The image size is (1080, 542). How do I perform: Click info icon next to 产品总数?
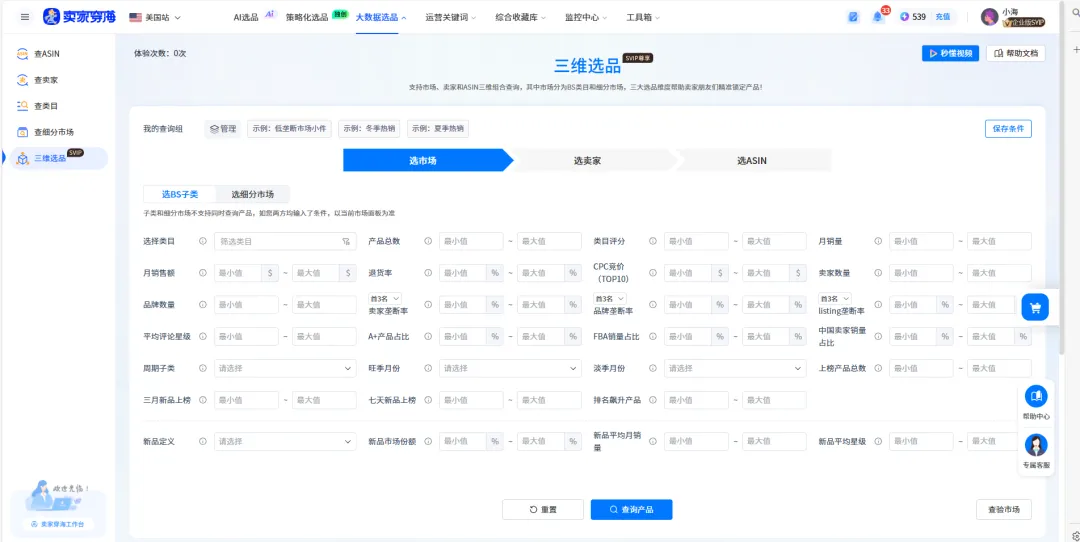[x=428, y=242]
